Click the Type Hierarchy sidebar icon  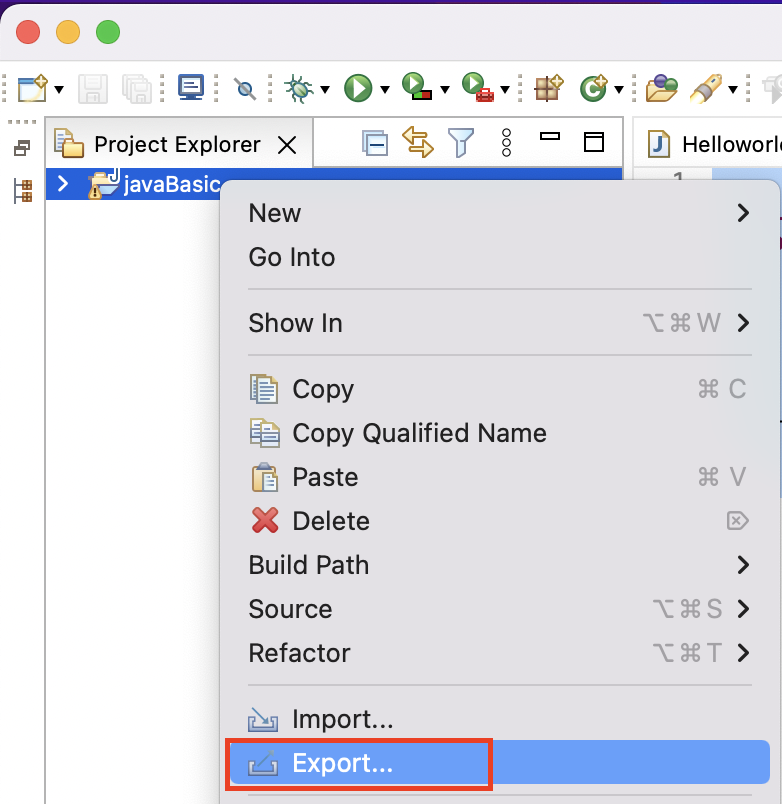pyautogui.click(x=23, y=191)
